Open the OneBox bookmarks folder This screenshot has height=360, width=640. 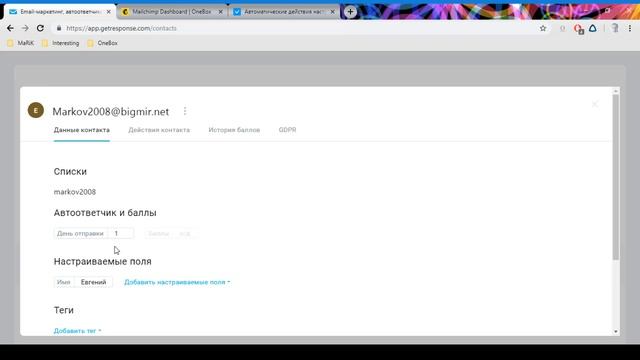click(102, 43)
